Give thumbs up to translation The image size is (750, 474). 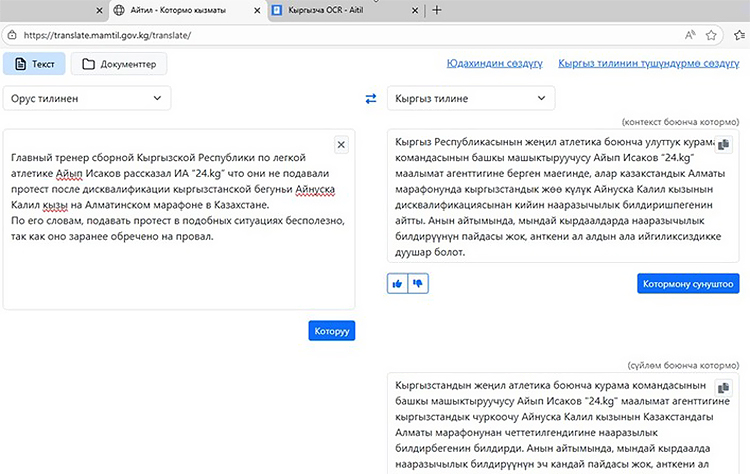point(398,284)
